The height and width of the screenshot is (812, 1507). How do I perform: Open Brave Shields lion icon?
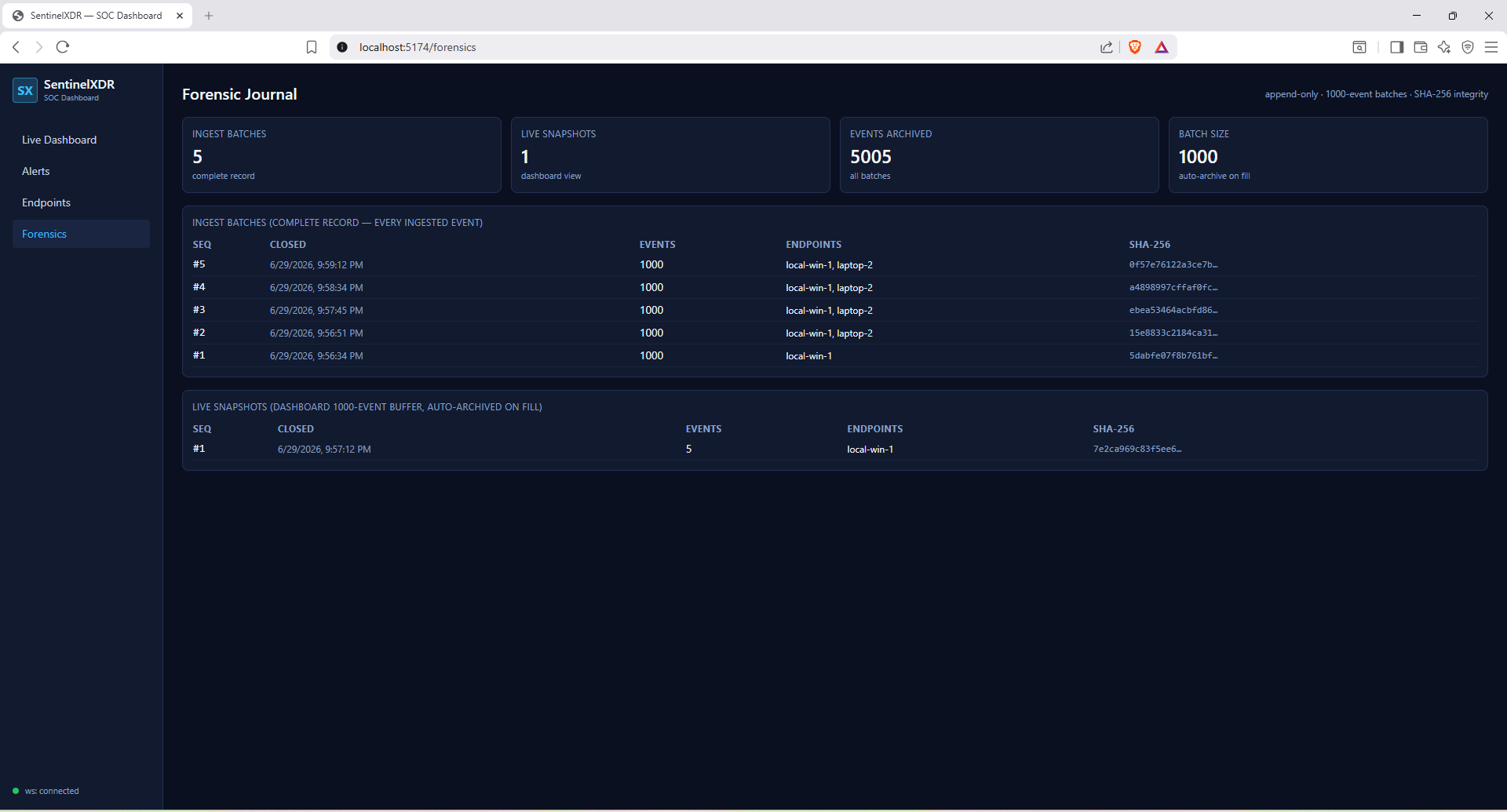(1135, 47)
